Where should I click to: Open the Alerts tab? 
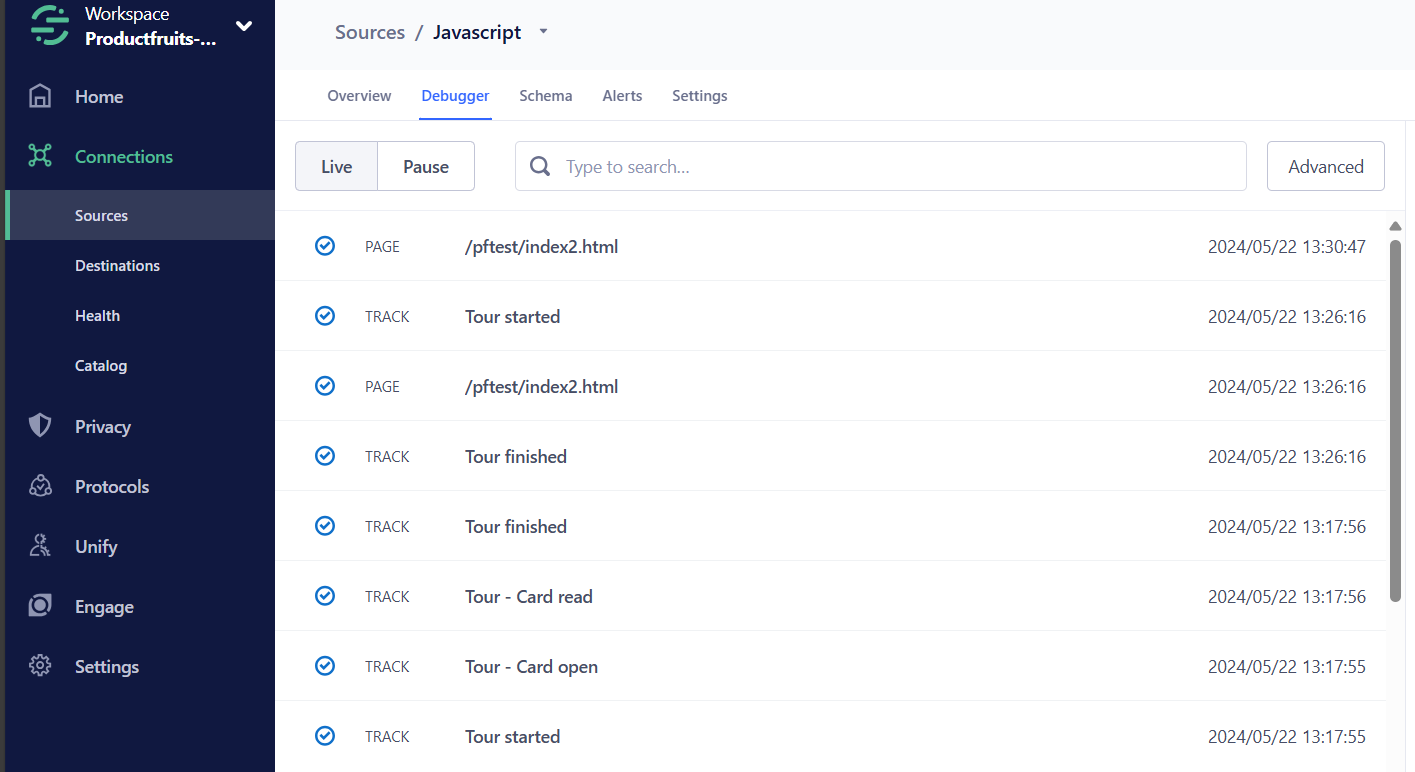point(622,95)
